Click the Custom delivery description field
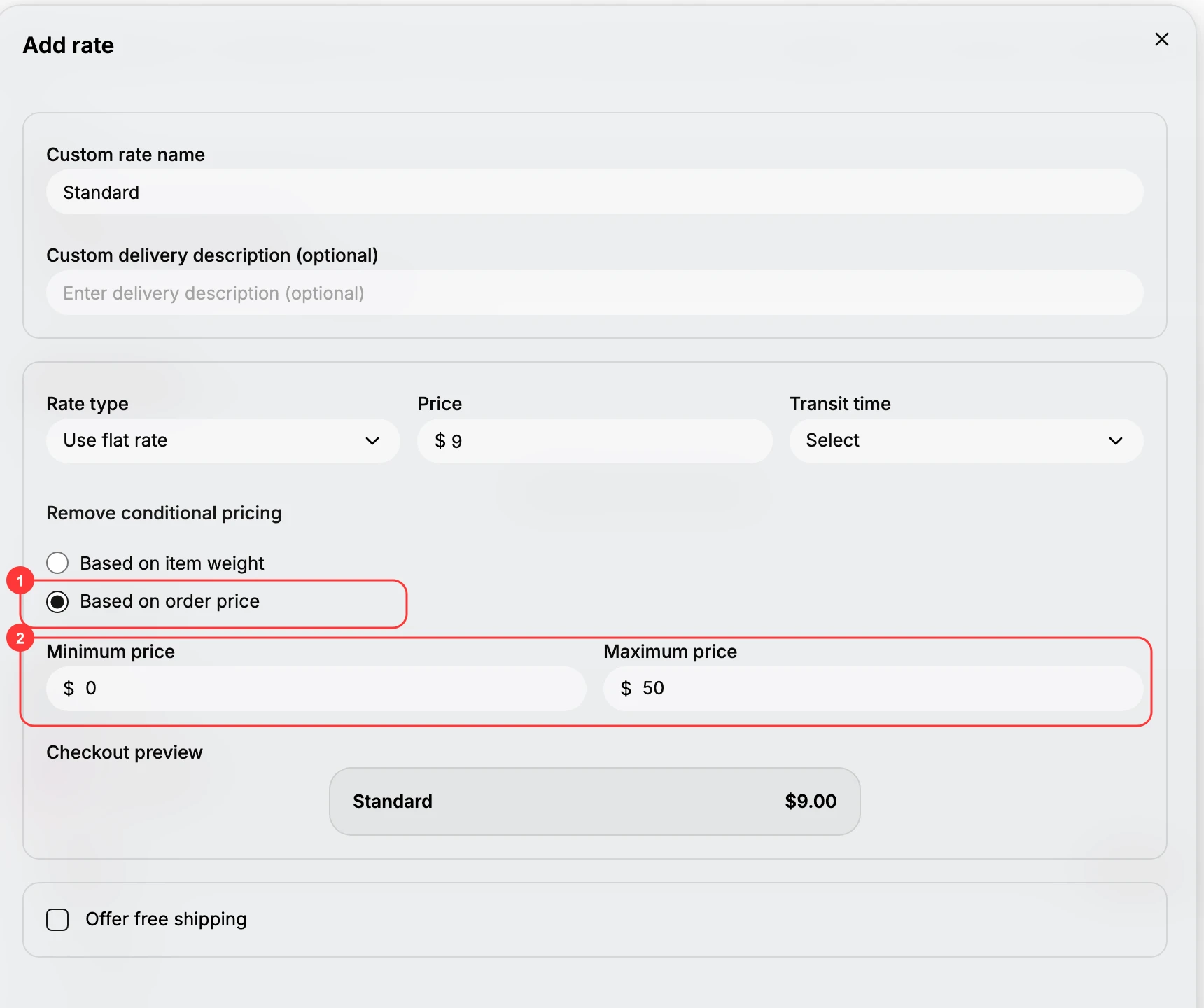Image resolution: width=1204 pixels, height=1008 pixels. coord(594,293)
